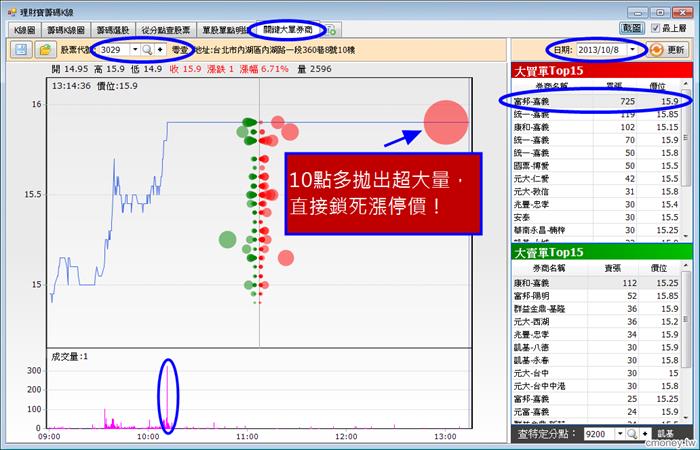Select the 關鍵大量券商 tab
Viewport: 700px width, 450px height.
tap(287, 30)
